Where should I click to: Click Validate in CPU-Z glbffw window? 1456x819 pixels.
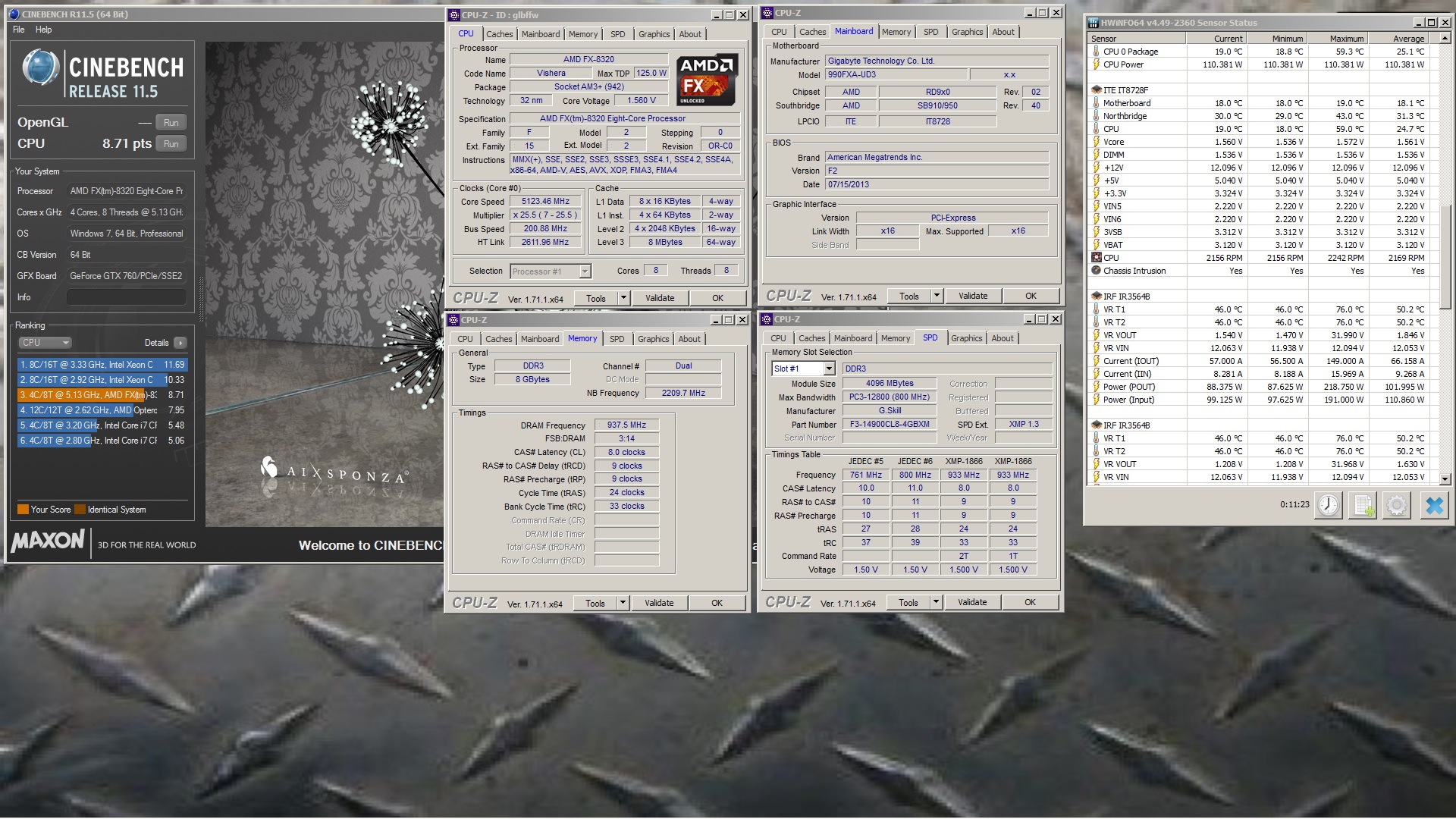point(660,298)
